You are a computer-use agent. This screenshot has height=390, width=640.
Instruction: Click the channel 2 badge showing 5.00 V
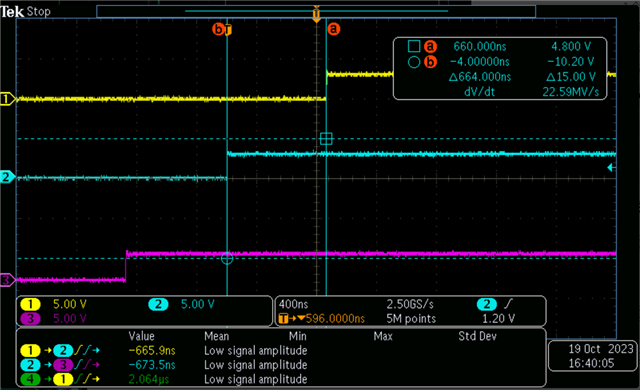click(158, 304)
